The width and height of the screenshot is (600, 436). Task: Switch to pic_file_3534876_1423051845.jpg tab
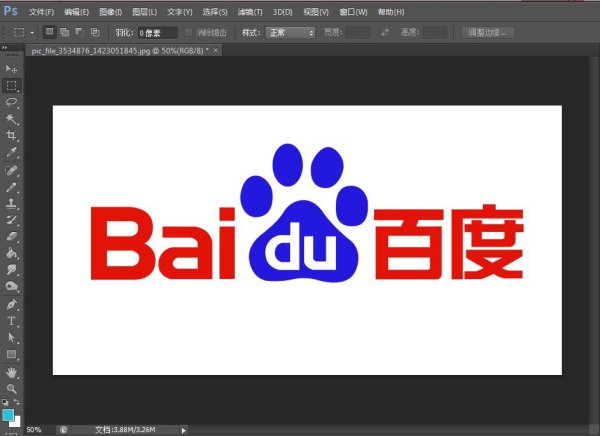(x=120, y=51)
